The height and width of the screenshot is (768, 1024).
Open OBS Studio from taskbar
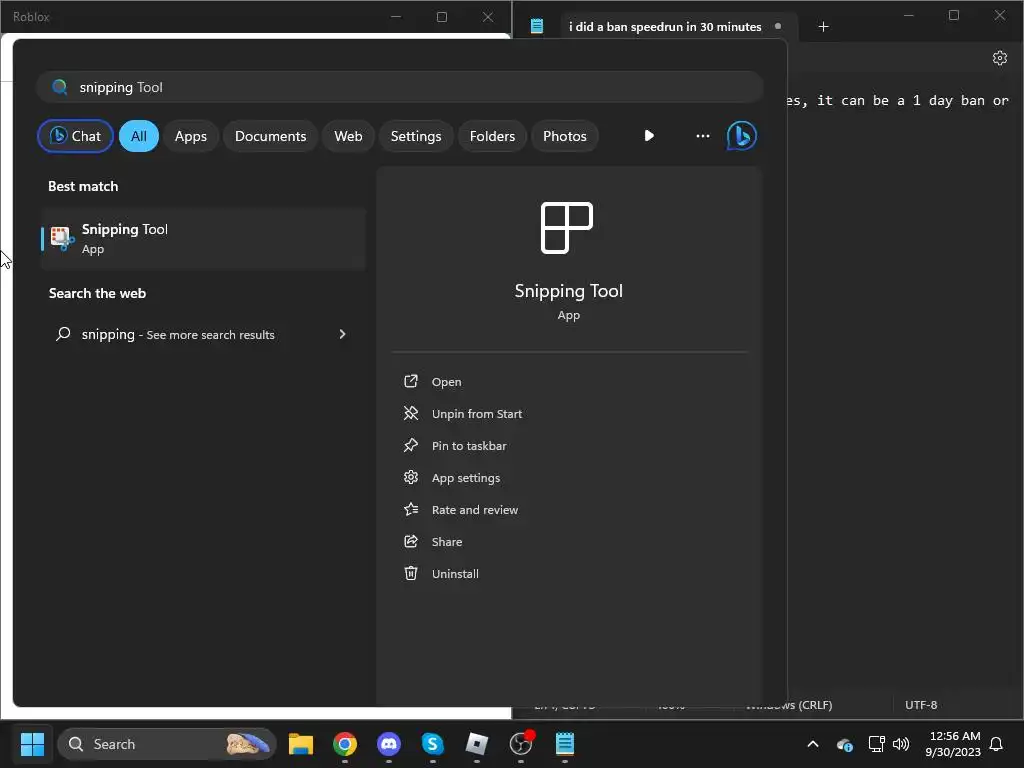(x=521, y=743)
